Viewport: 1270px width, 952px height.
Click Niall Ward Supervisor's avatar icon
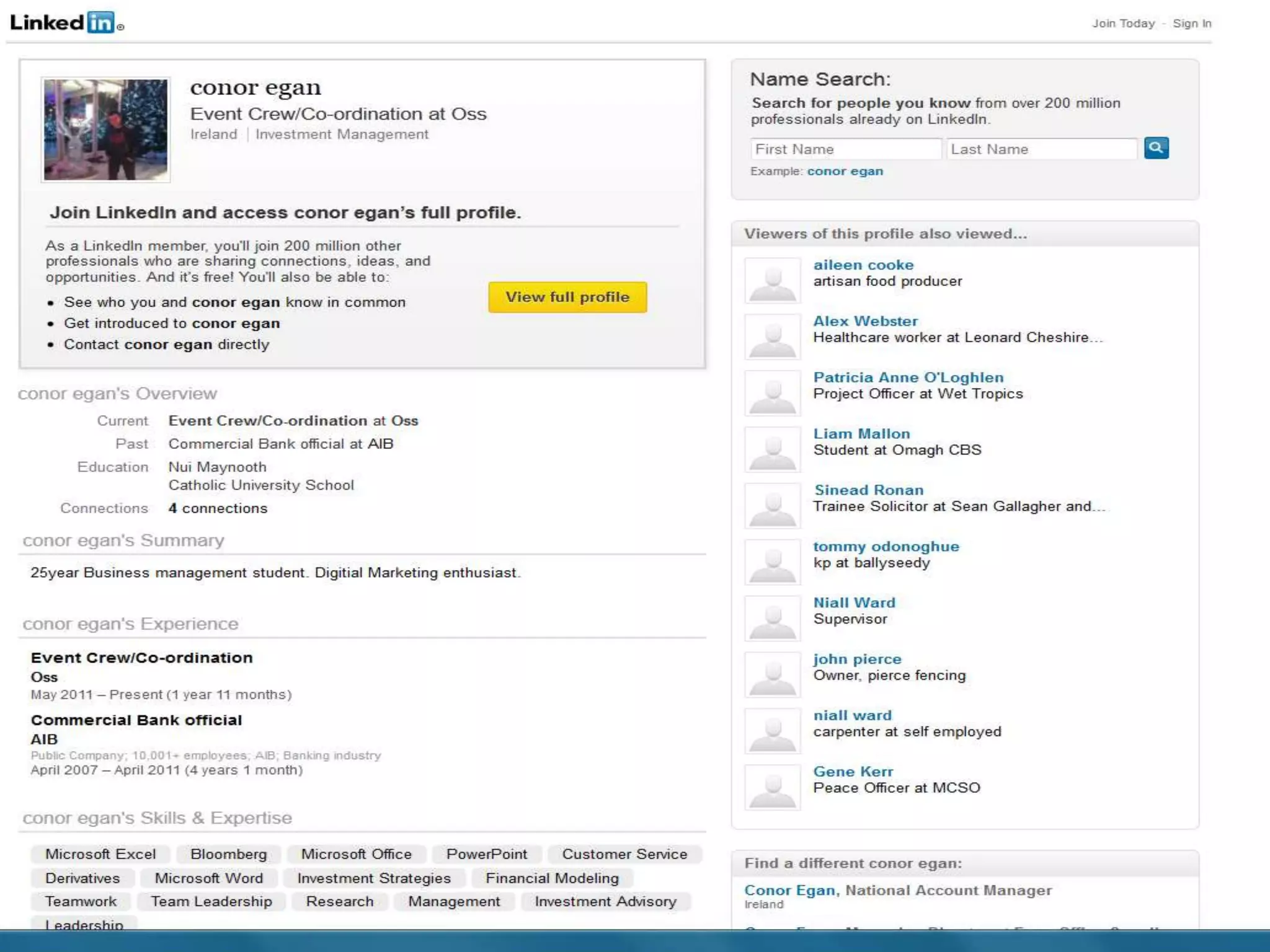coord(772,619)
